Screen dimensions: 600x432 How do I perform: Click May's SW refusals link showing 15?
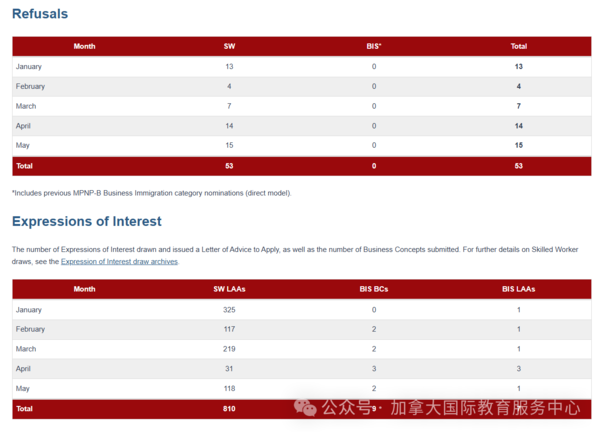[229, 146]
